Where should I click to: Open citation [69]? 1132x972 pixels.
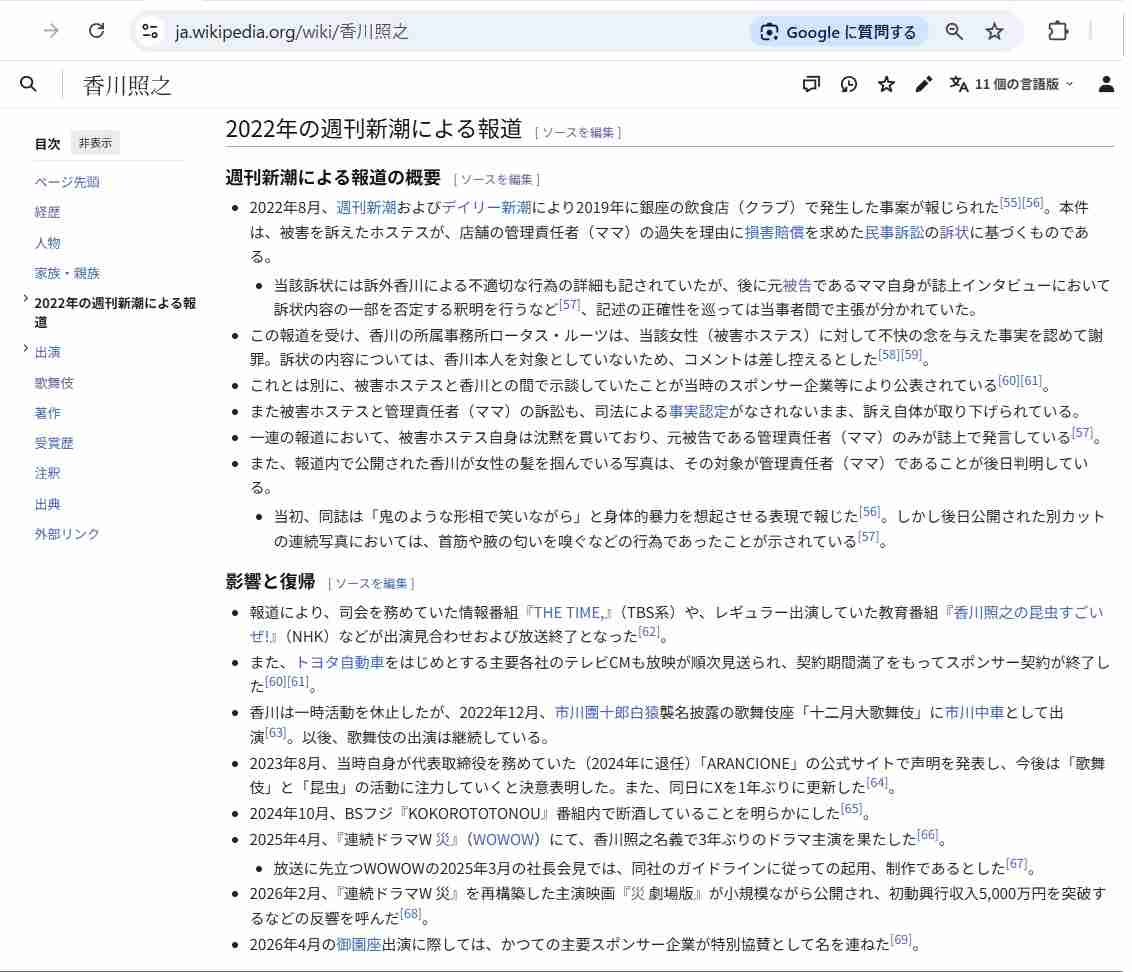pyautogui.click(x=900, y=940)
